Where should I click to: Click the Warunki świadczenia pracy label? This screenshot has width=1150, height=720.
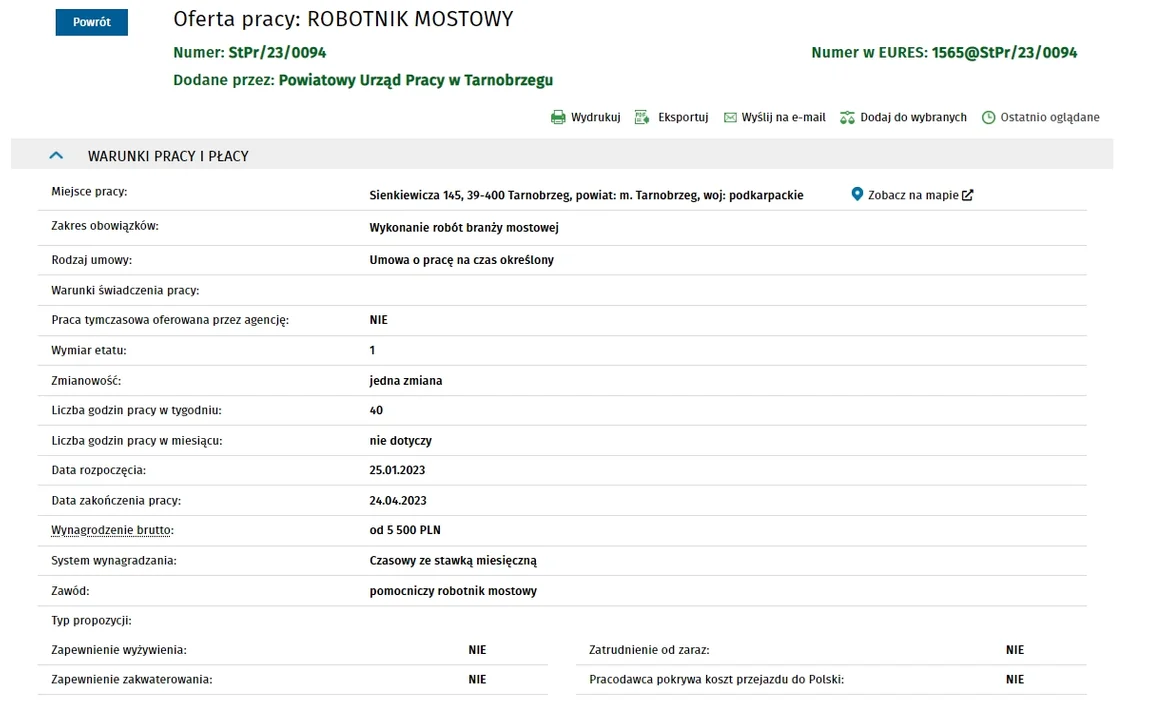[125, 290]
